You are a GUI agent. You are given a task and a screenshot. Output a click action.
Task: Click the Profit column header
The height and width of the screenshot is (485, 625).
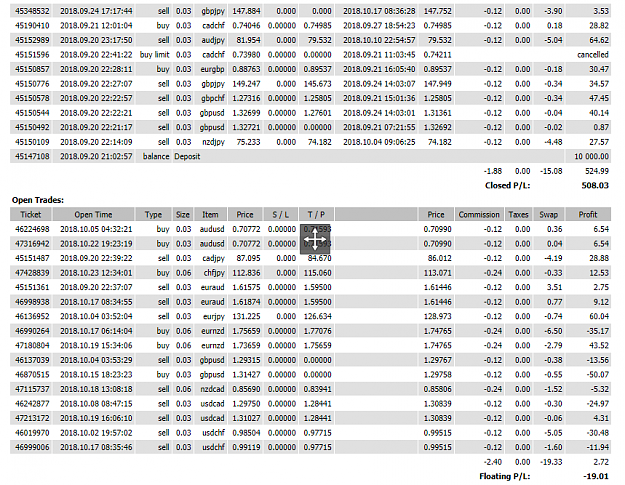pyautogui.click(x=588, y=214)
